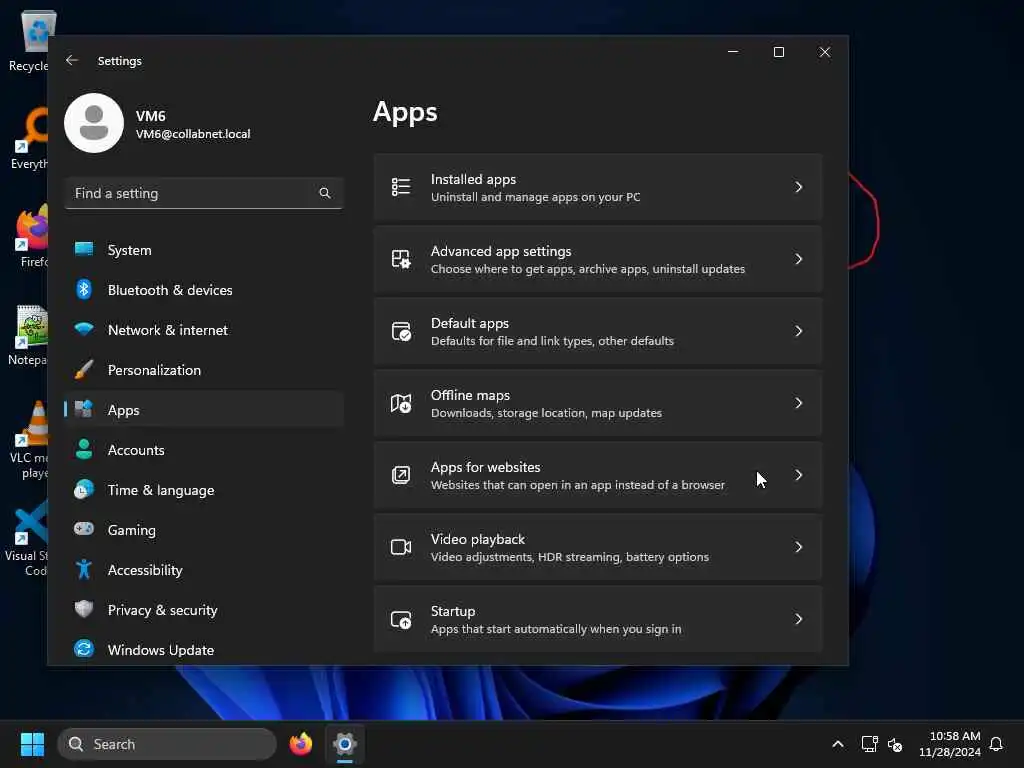This screenshot has width=1024, height=768.
Task: Click the VM6@collabnet.local account email
Action: click(193, 134)
